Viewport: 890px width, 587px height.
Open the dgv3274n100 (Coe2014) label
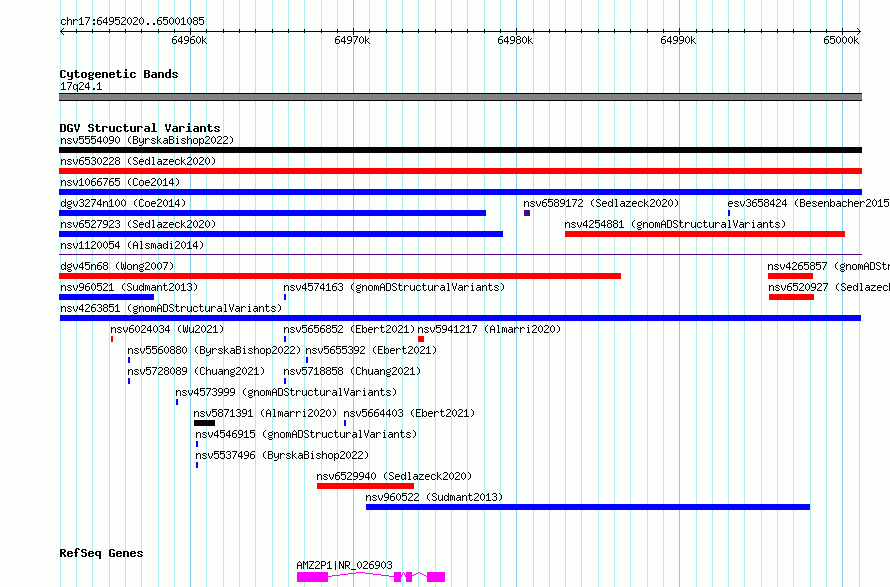click(123, 203)
